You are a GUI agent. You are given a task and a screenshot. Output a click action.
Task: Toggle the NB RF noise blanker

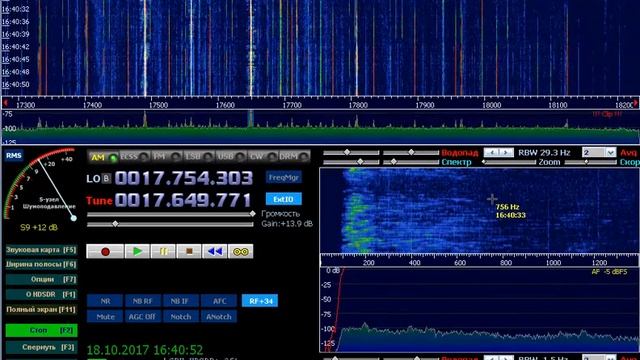[142, 301]
